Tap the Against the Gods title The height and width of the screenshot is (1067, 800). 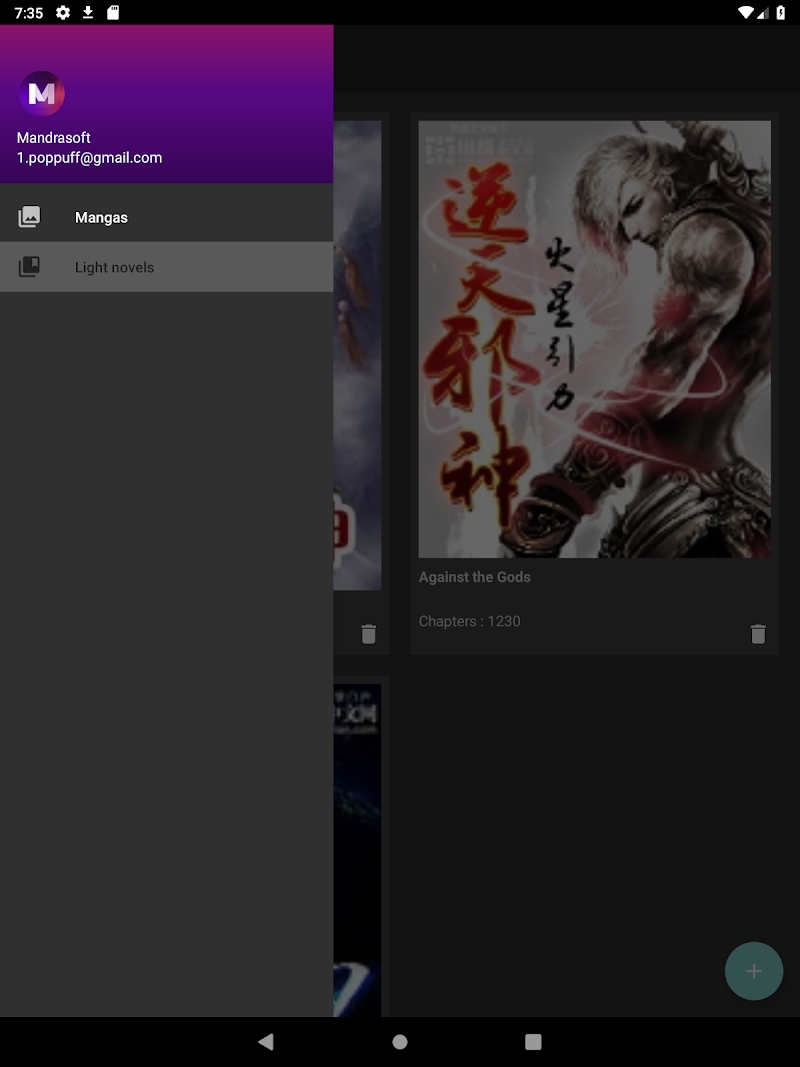pyautogui.click(x=474, y=577)
